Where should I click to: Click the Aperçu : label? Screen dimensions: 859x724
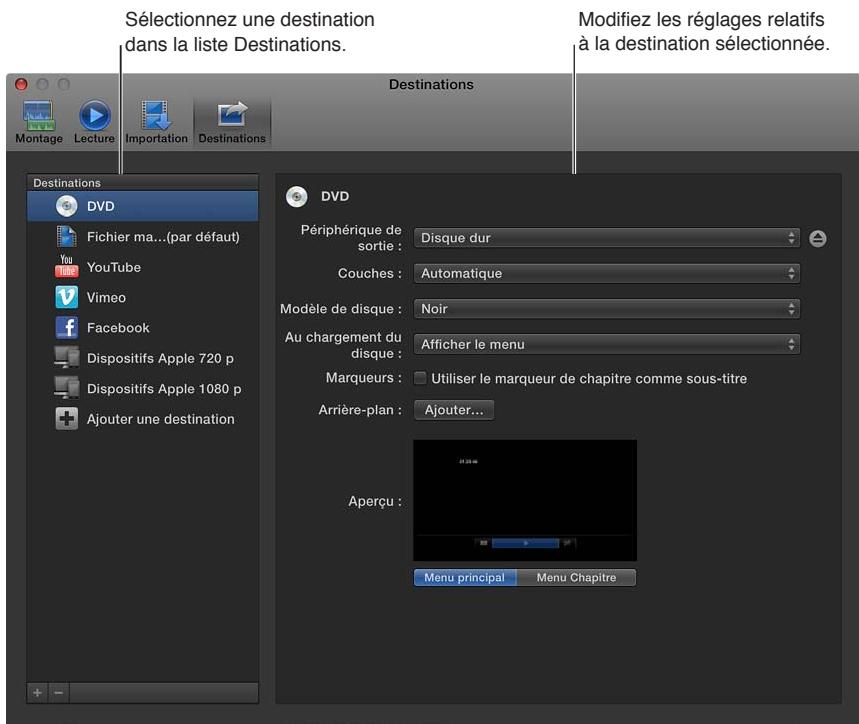[x=375, y=501]
